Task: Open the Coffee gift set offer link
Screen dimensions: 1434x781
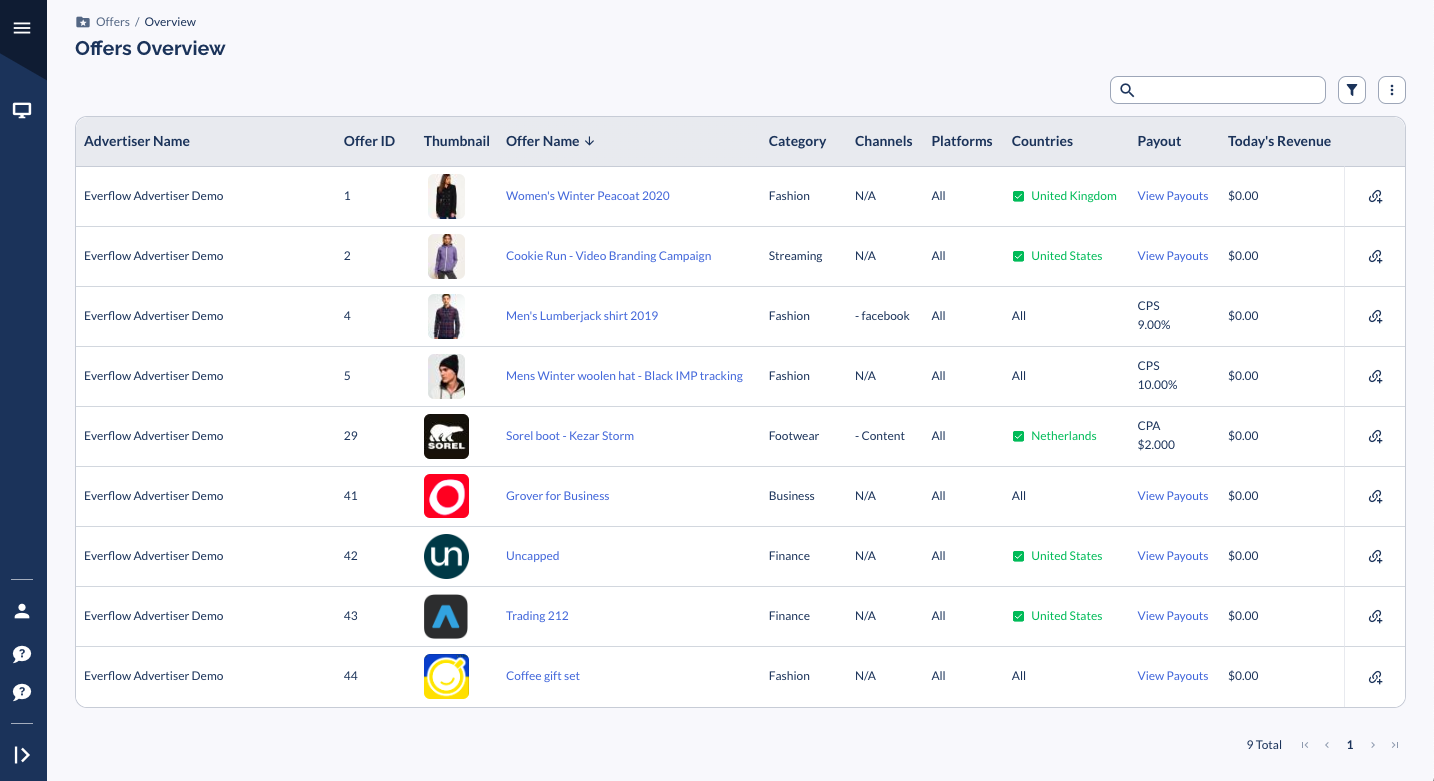Action: tap(543, 676)
